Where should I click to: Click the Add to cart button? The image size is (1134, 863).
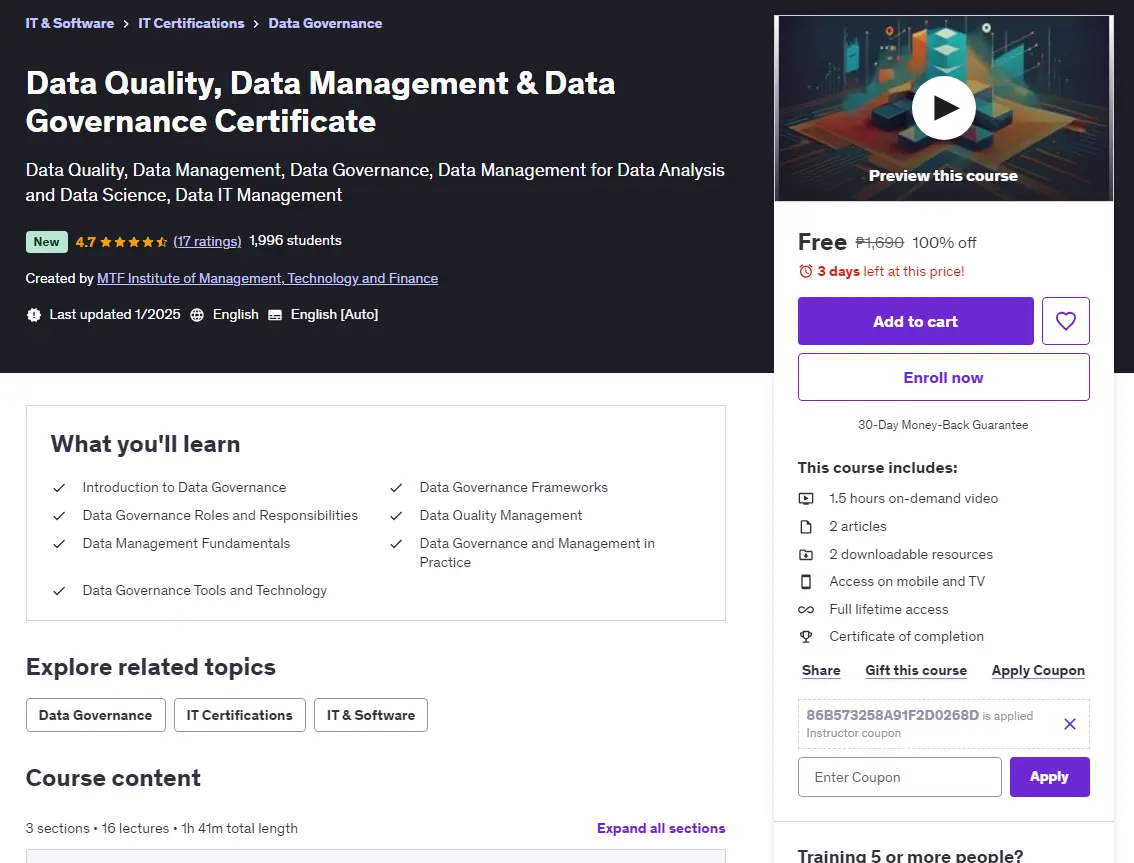click(x=916, y=321)
